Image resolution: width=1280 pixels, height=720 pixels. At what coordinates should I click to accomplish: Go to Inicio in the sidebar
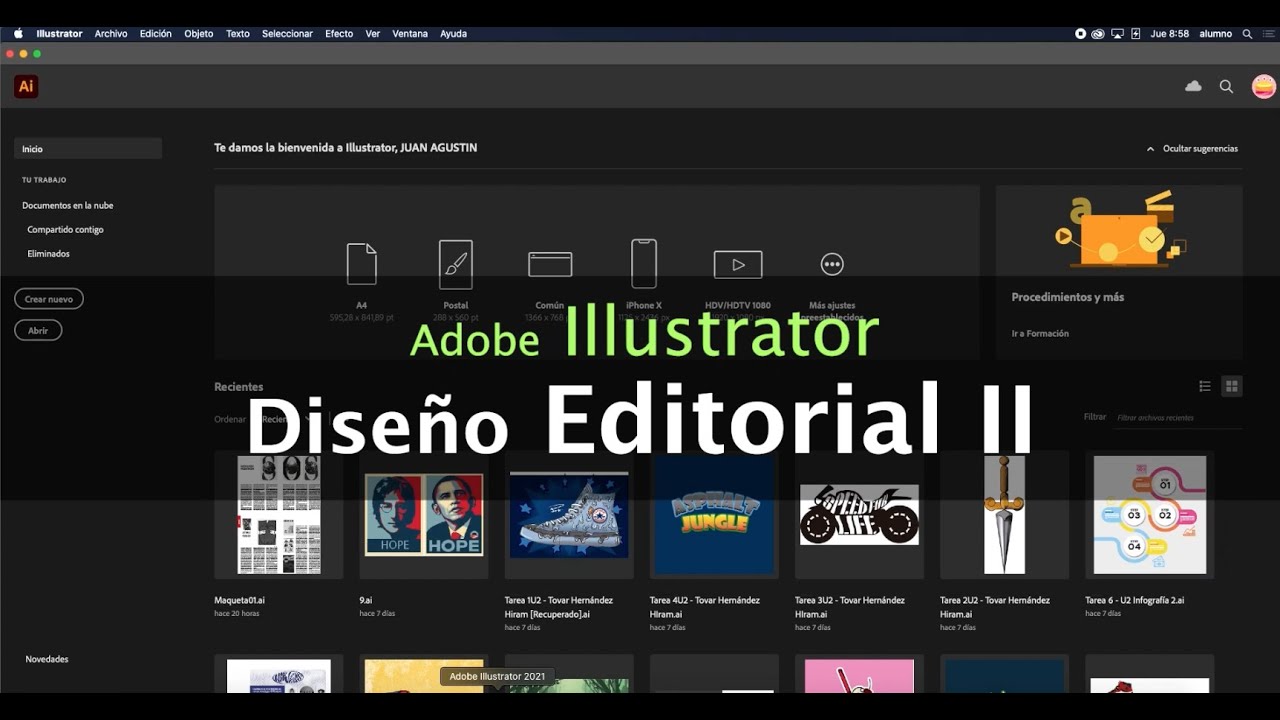tap(88, 148)
